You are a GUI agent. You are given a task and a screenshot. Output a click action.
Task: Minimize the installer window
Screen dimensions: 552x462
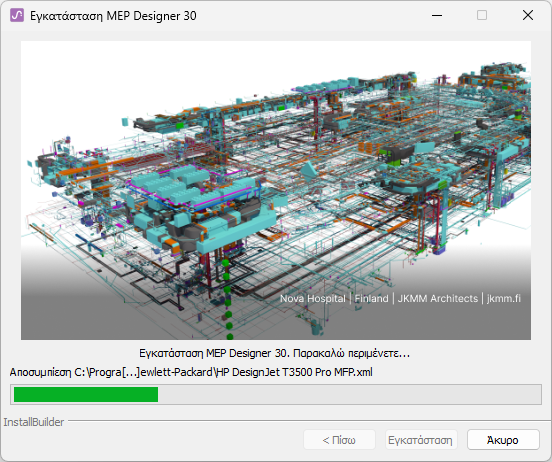pos(437,15)
